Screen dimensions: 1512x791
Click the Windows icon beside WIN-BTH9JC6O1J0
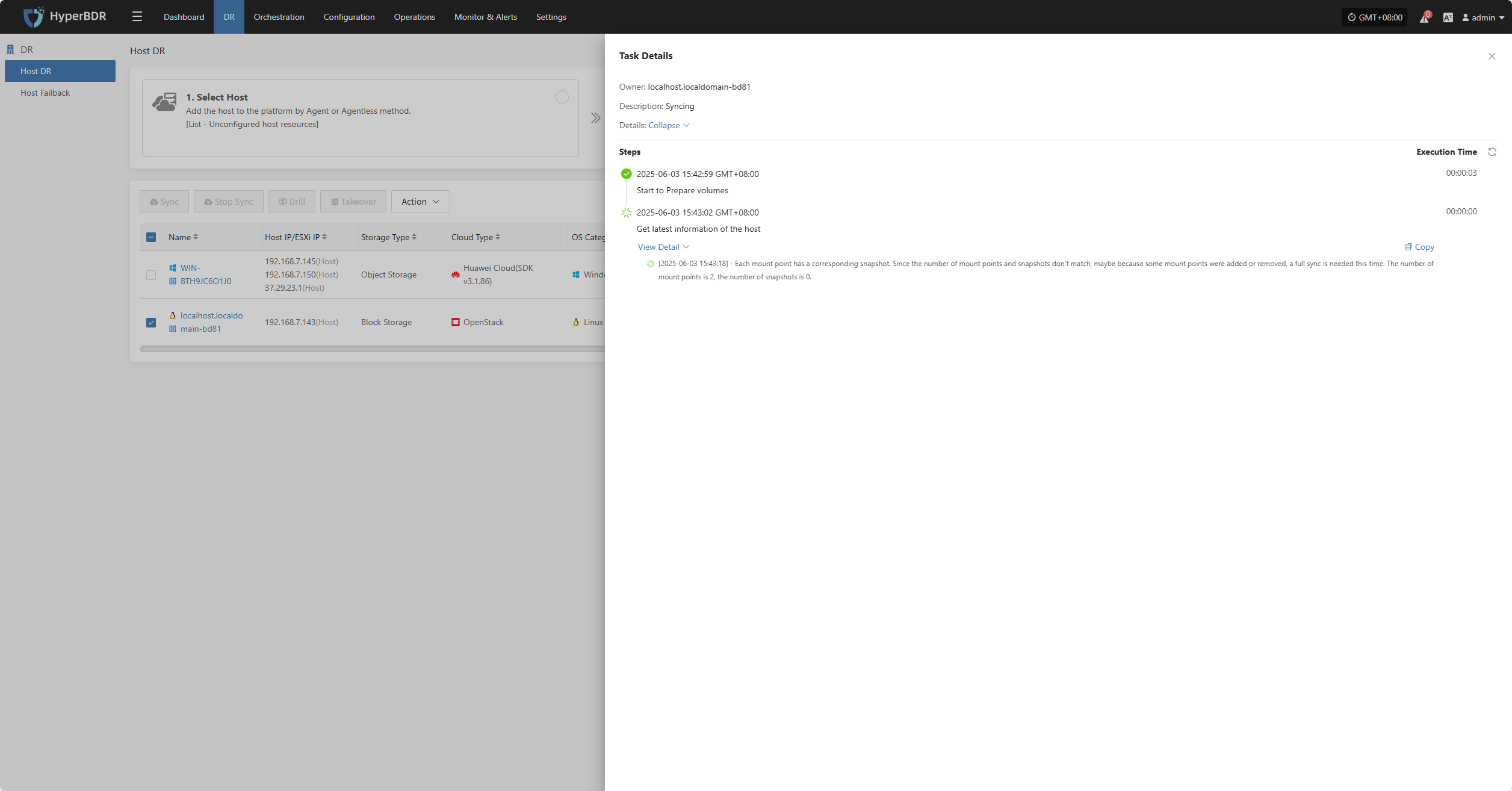[173, 268]
